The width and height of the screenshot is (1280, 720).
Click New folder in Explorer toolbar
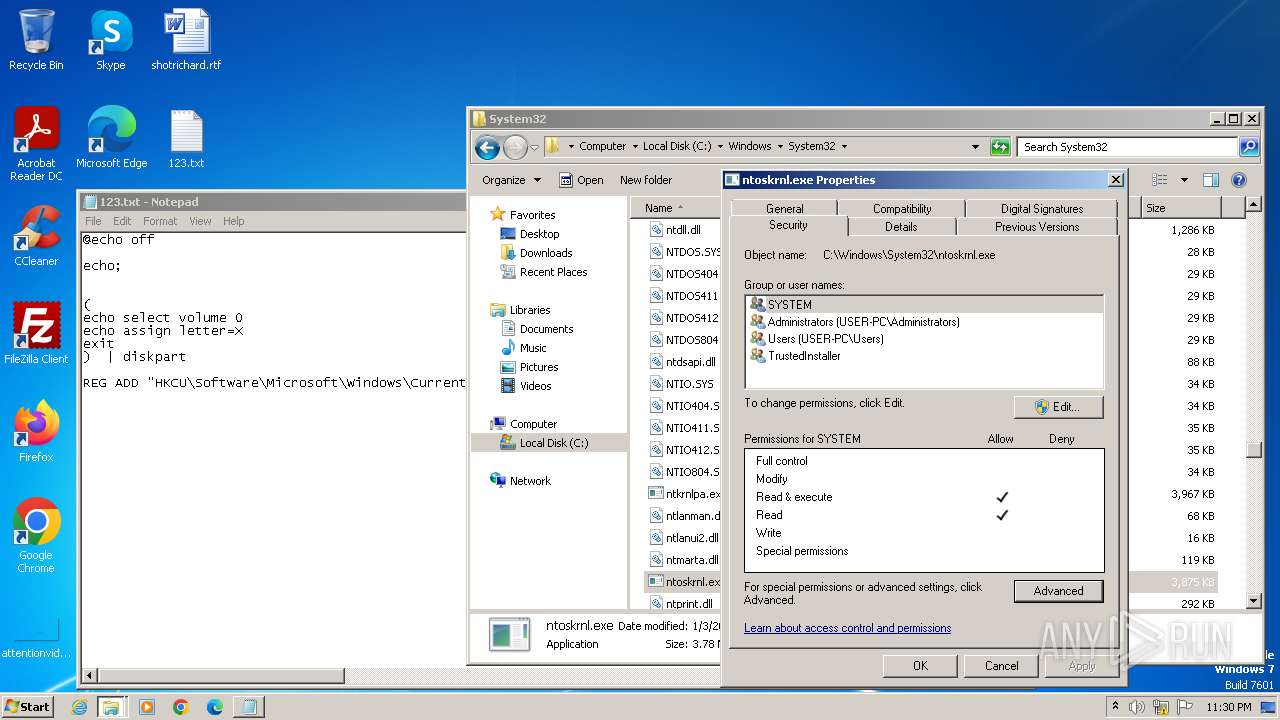[646, 180]
